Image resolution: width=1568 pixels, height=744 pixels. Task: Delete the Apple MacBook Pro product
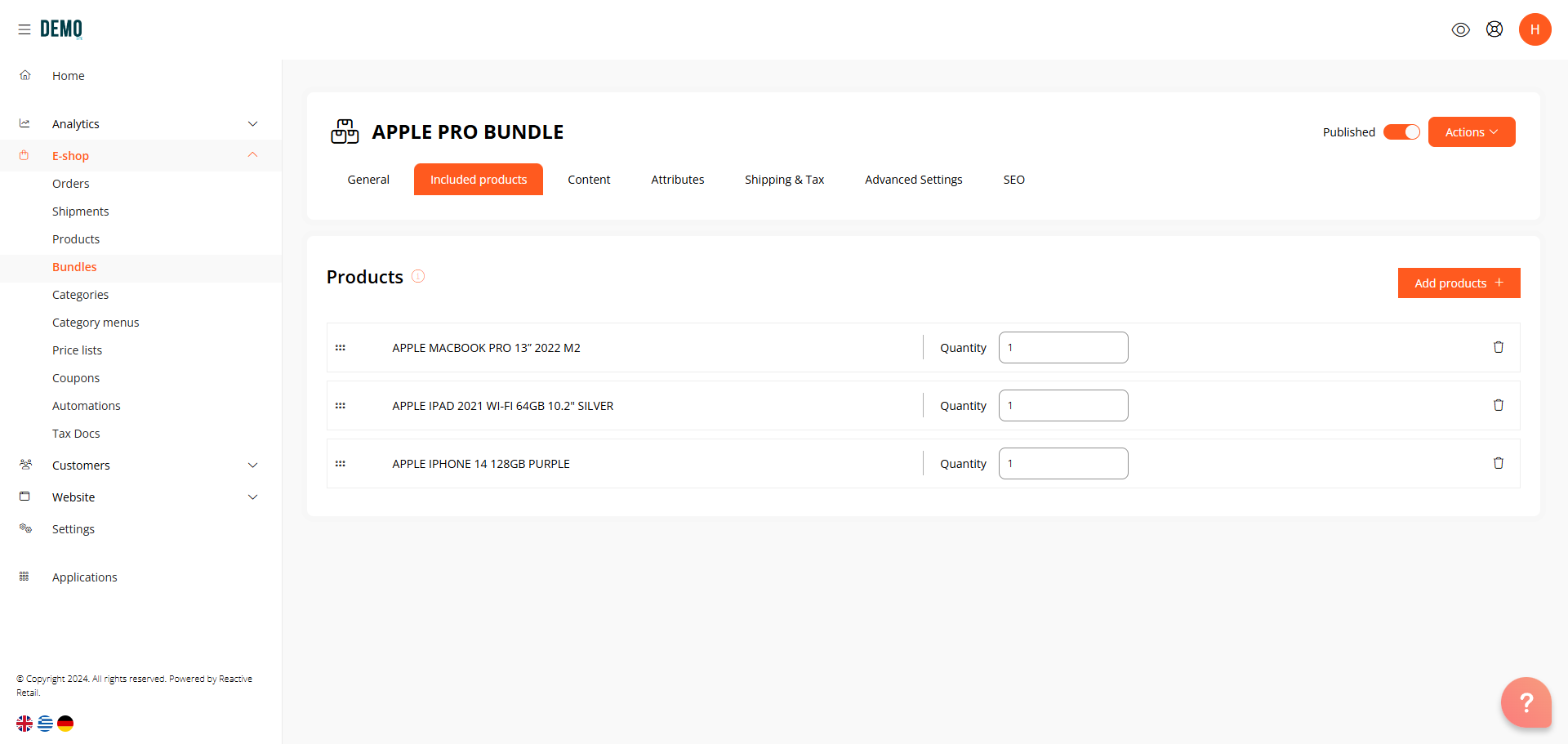click(1499, 347)
